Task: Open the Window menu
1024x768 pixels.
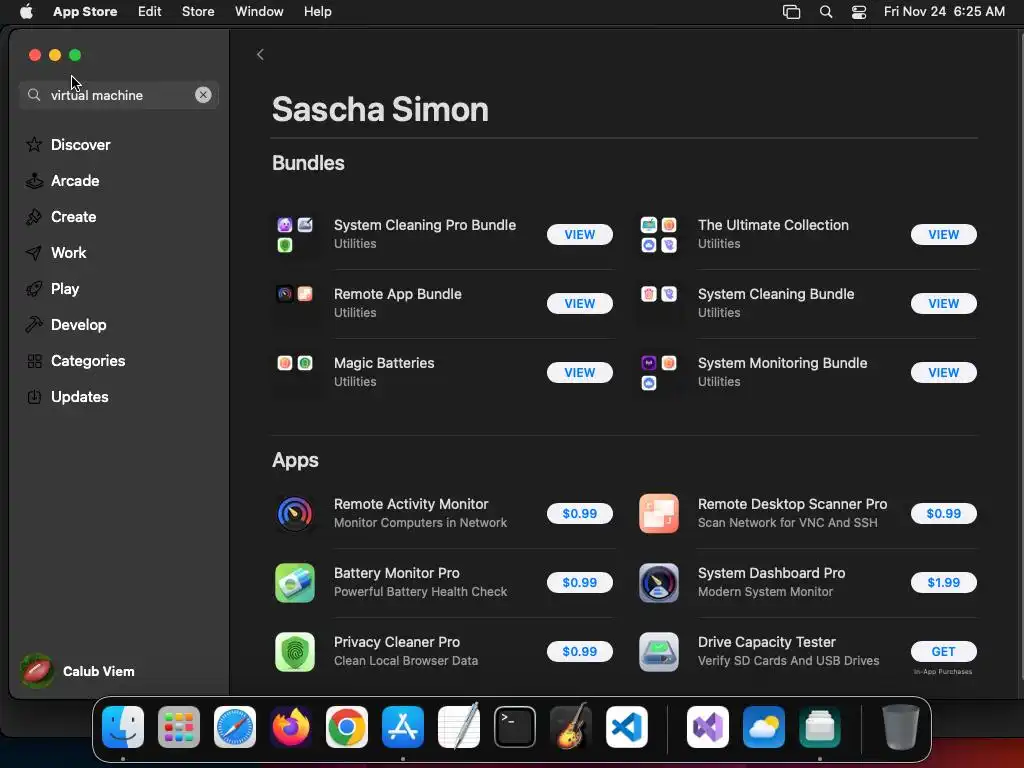Action: pos(259,12)
